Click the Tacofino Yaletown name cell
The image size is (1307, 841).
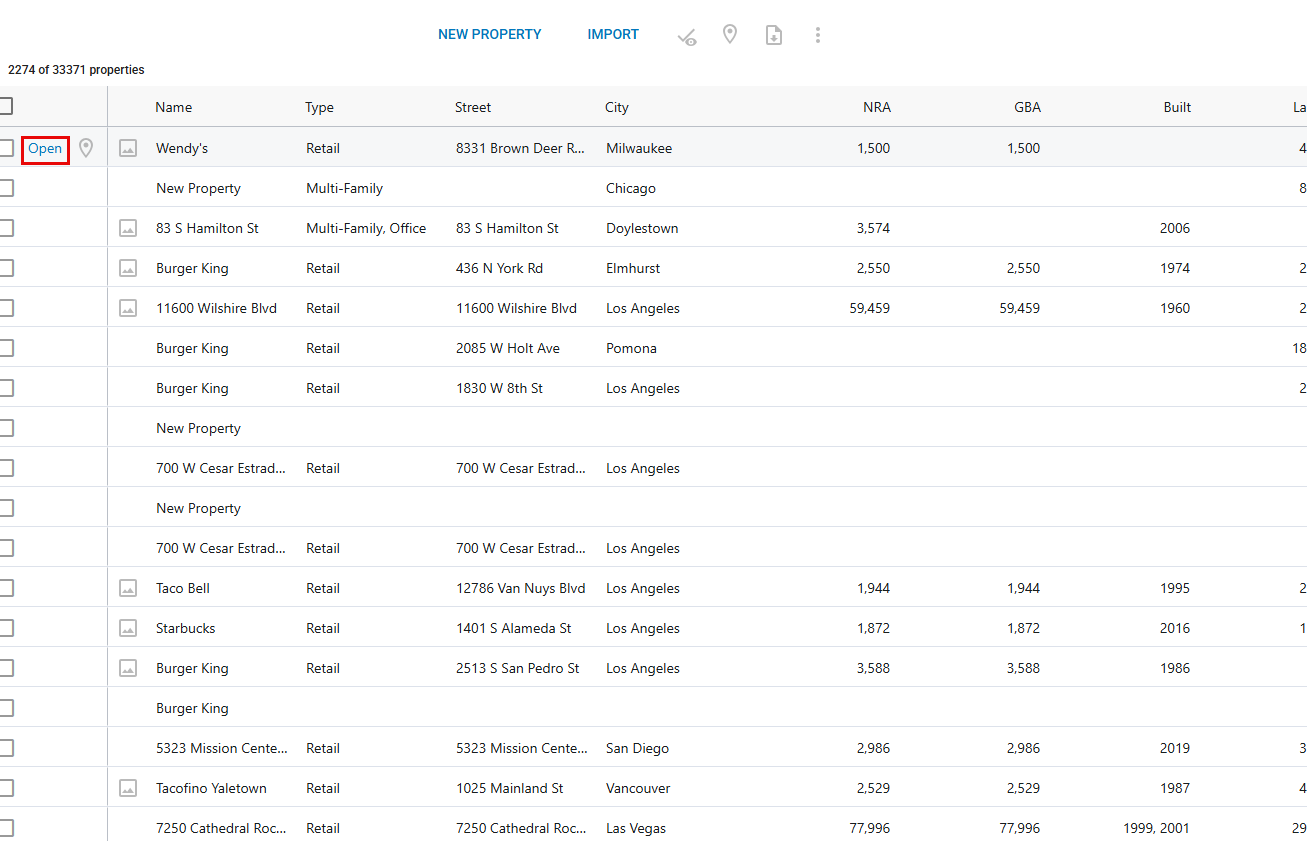[211, 788]
